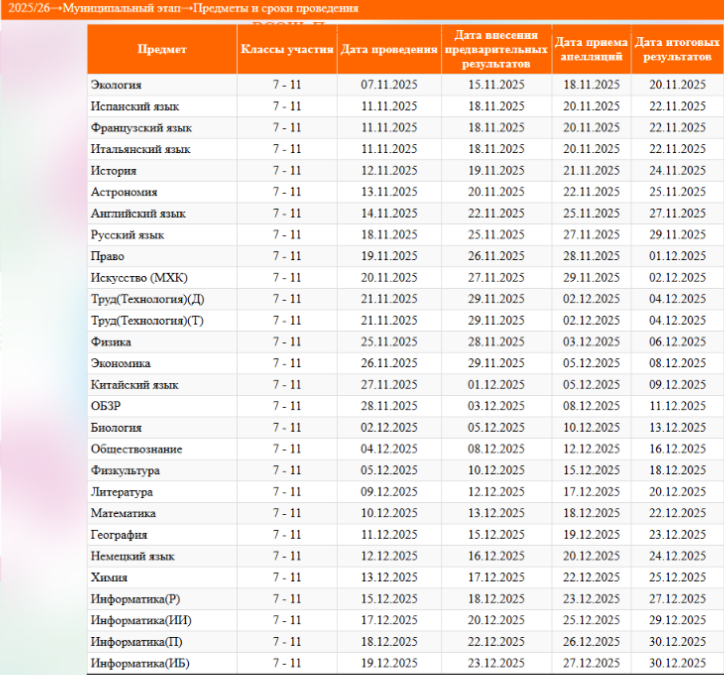Select the Дата итоговых результатов header
Viewport: 724px width, 675px height.
click(x=677, y=49)
